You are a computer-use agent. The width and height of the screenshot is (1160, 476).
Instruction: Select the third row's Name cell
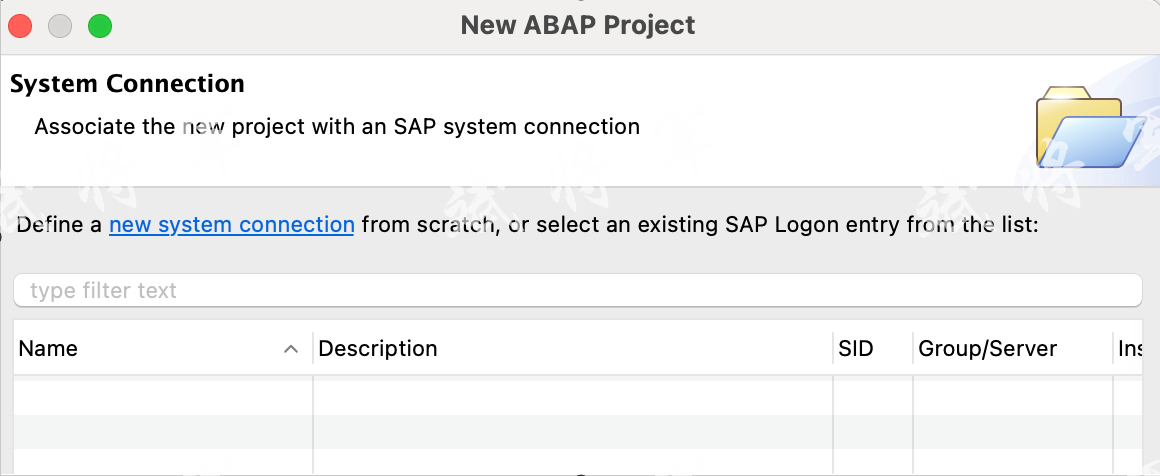click(163, 462)
